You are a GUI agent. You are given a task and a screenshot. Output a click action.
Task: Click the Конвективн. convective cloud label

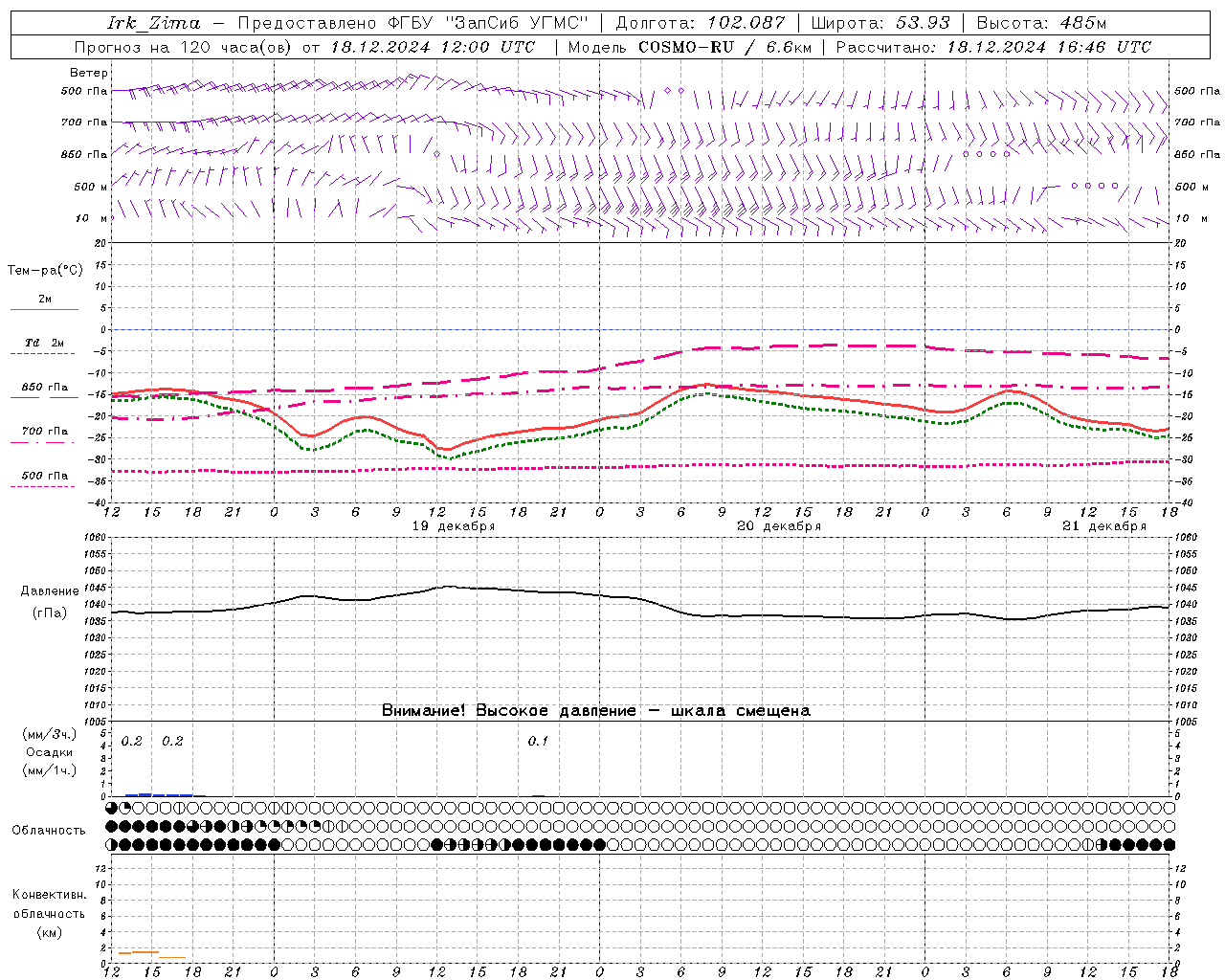49,895
